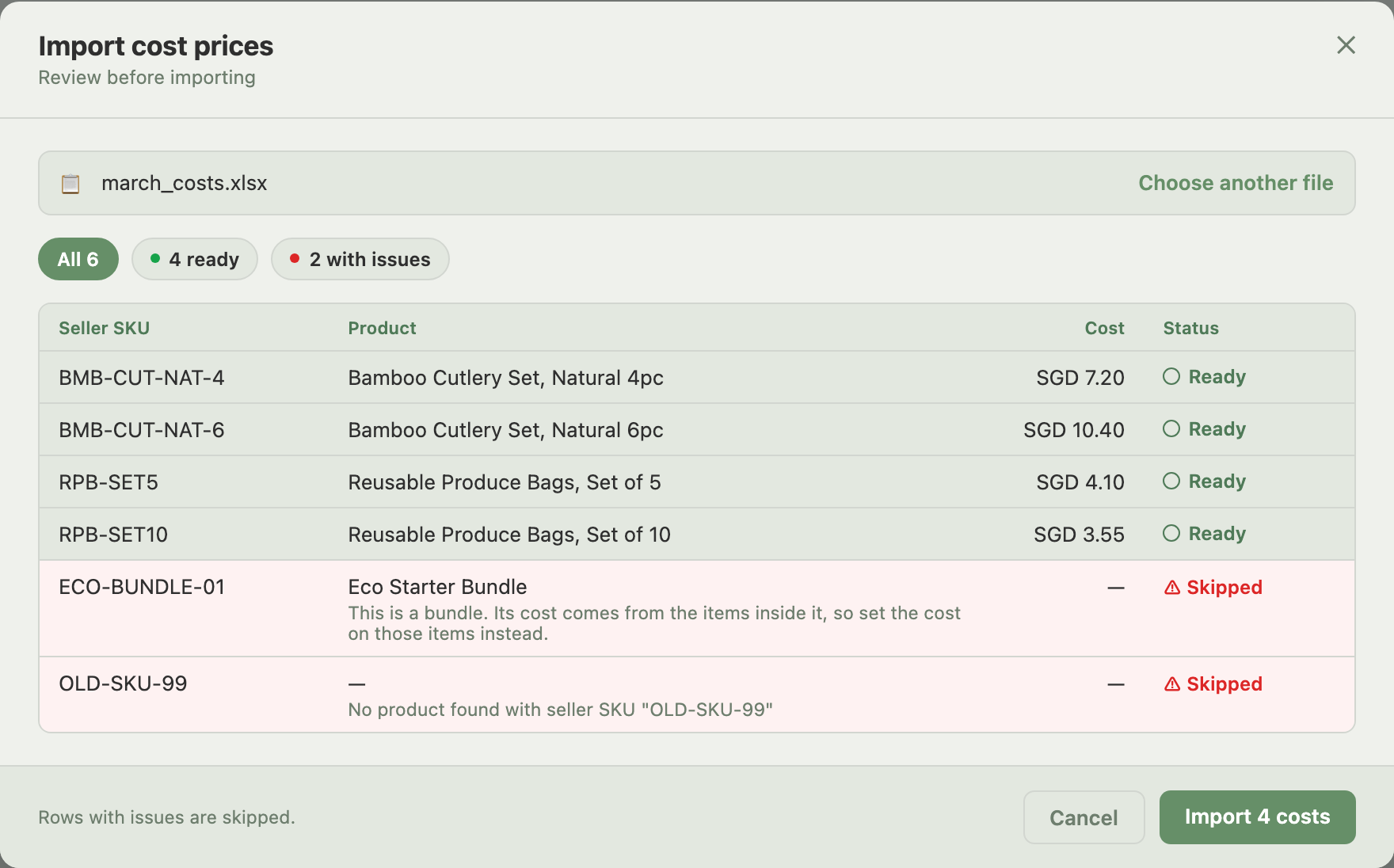Click the SGD 7.20 cost value
The image size is (1394, 868).
[1080, 378]
